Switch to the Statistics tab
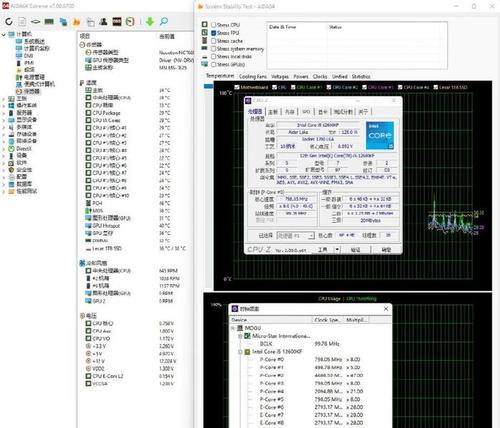The height and width of the screenshot is (428, 500). click(x=361, y=76)
